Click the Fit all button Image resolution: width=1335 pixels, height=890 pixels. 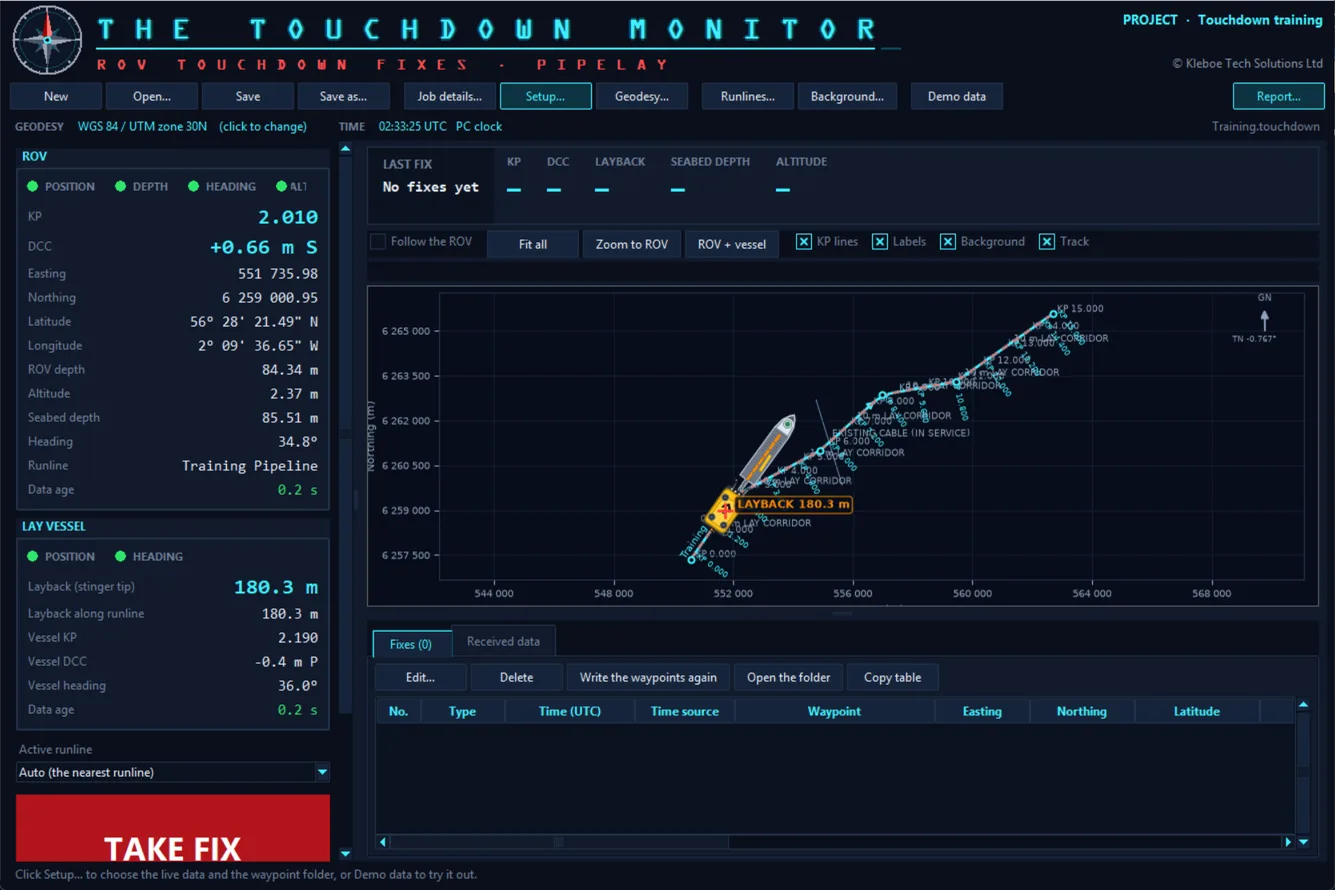533,244
